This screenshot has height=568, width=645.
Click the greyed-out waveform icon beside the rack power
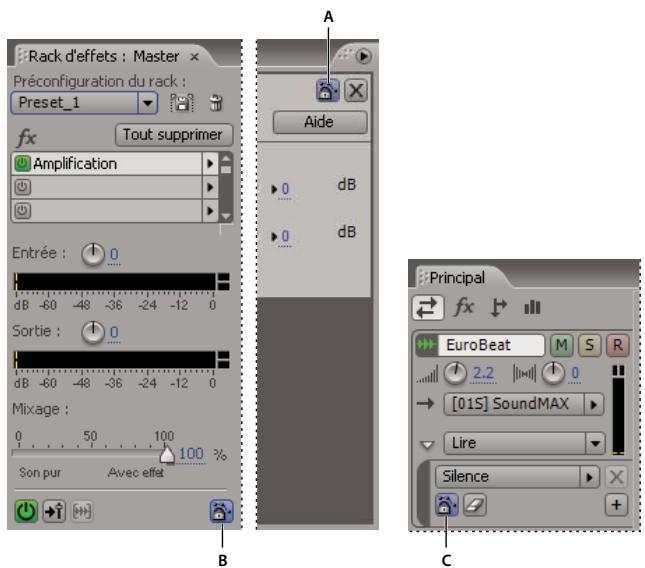[82, 511]
